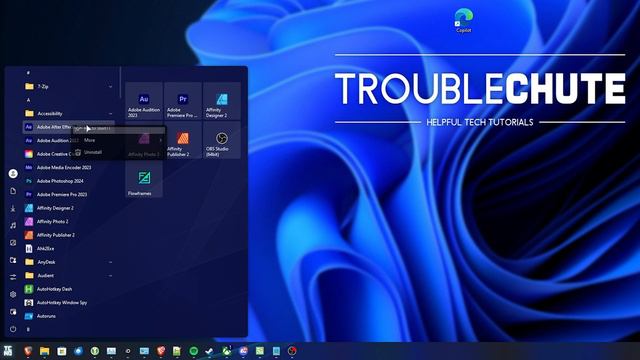Open Autoruns from the app list
This screenshot has width=640, height=360.
pos(69,316)
